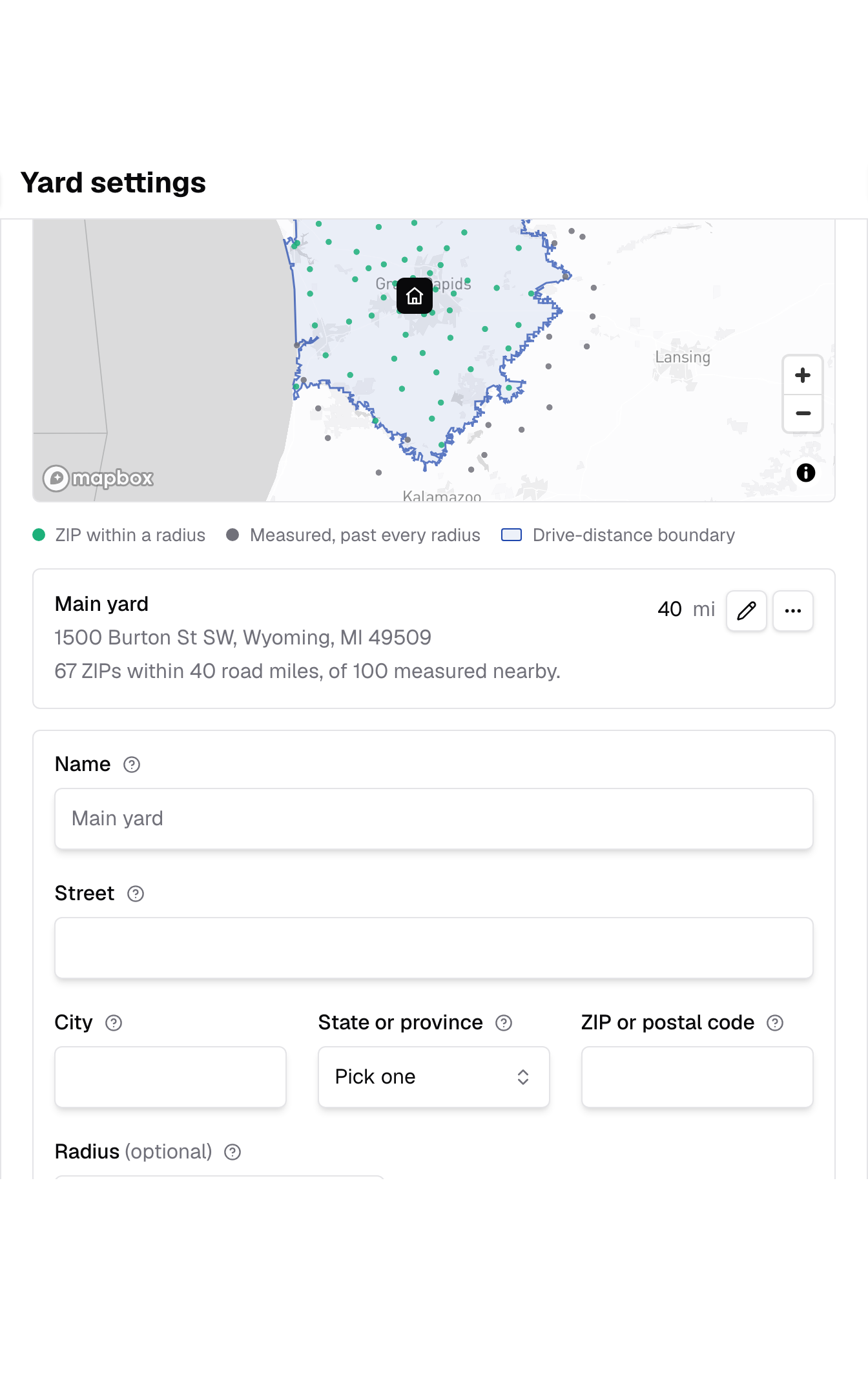Click the Main yard card title
Screen dimensions: 868x1400
(101, 604)
